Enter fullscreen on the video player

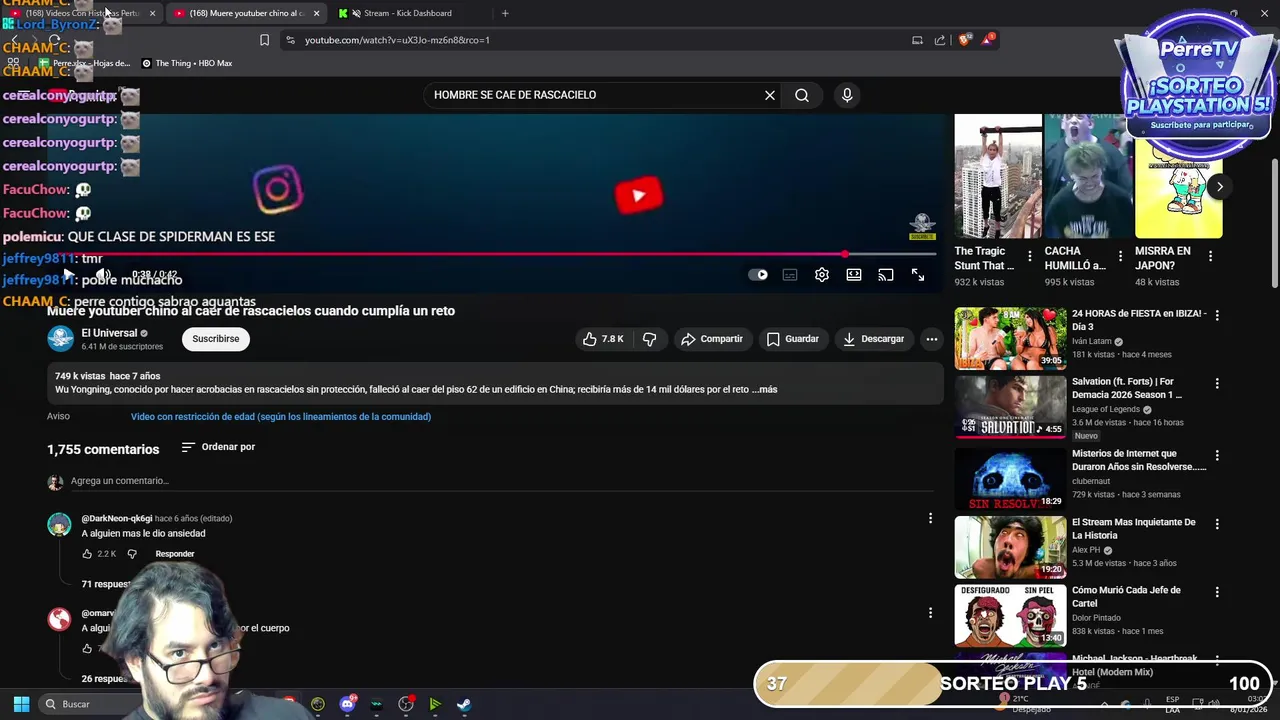pos(918,275)
